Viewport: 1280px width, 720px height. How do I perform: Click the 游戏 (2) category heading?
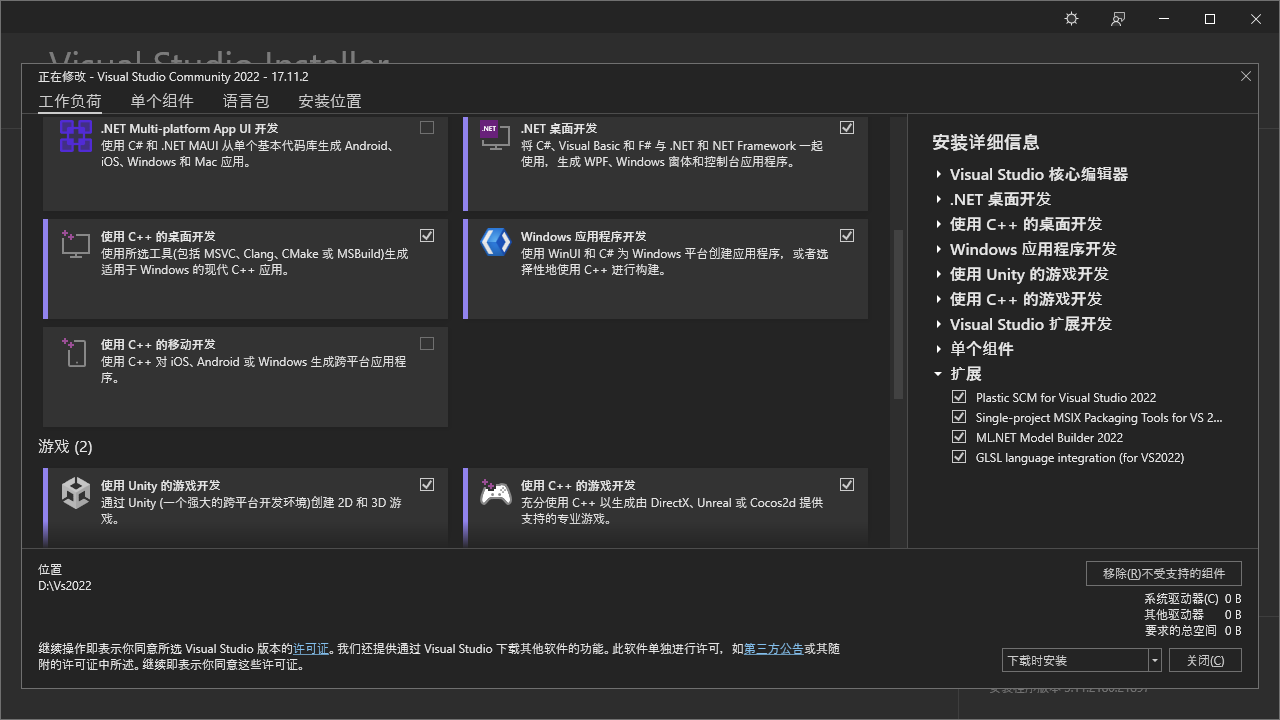(x=65, y=446)
